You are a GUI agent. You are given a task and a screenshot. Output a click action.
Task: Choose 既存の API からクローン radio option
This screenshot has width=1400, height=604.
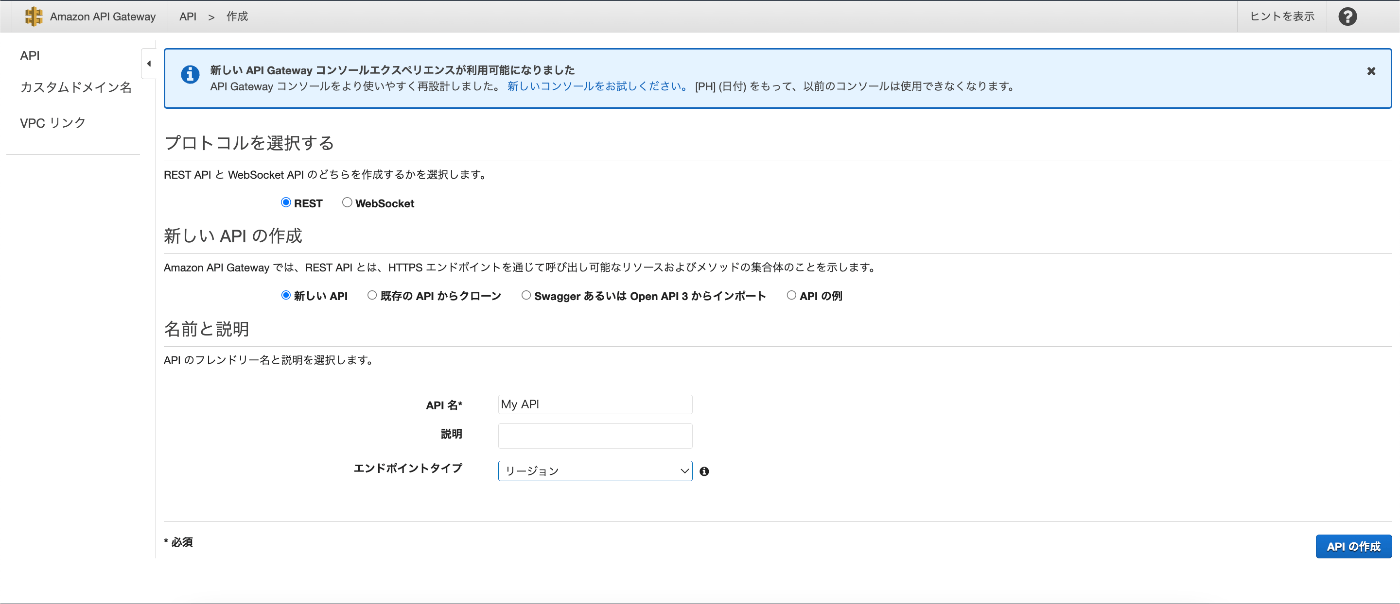pyautogui.click(x=372, y=295)
